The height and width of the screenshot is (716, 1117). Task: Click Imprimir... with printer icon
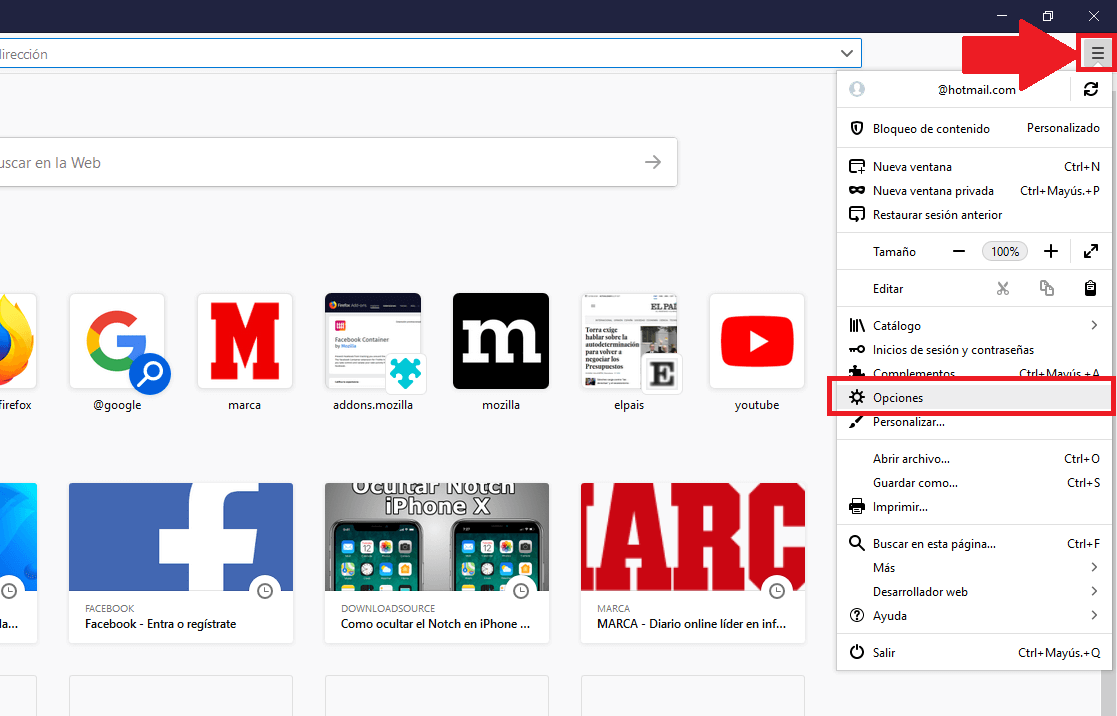[974, 507]
